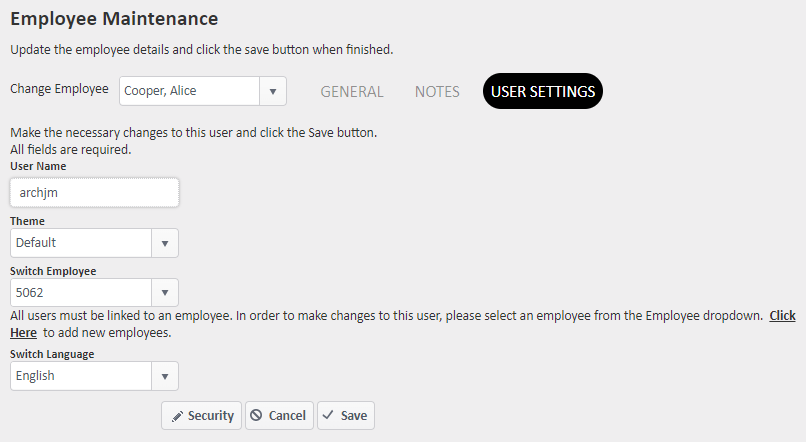
Task: Click the '5062' Switch Employee field
Action: (80, 293)
